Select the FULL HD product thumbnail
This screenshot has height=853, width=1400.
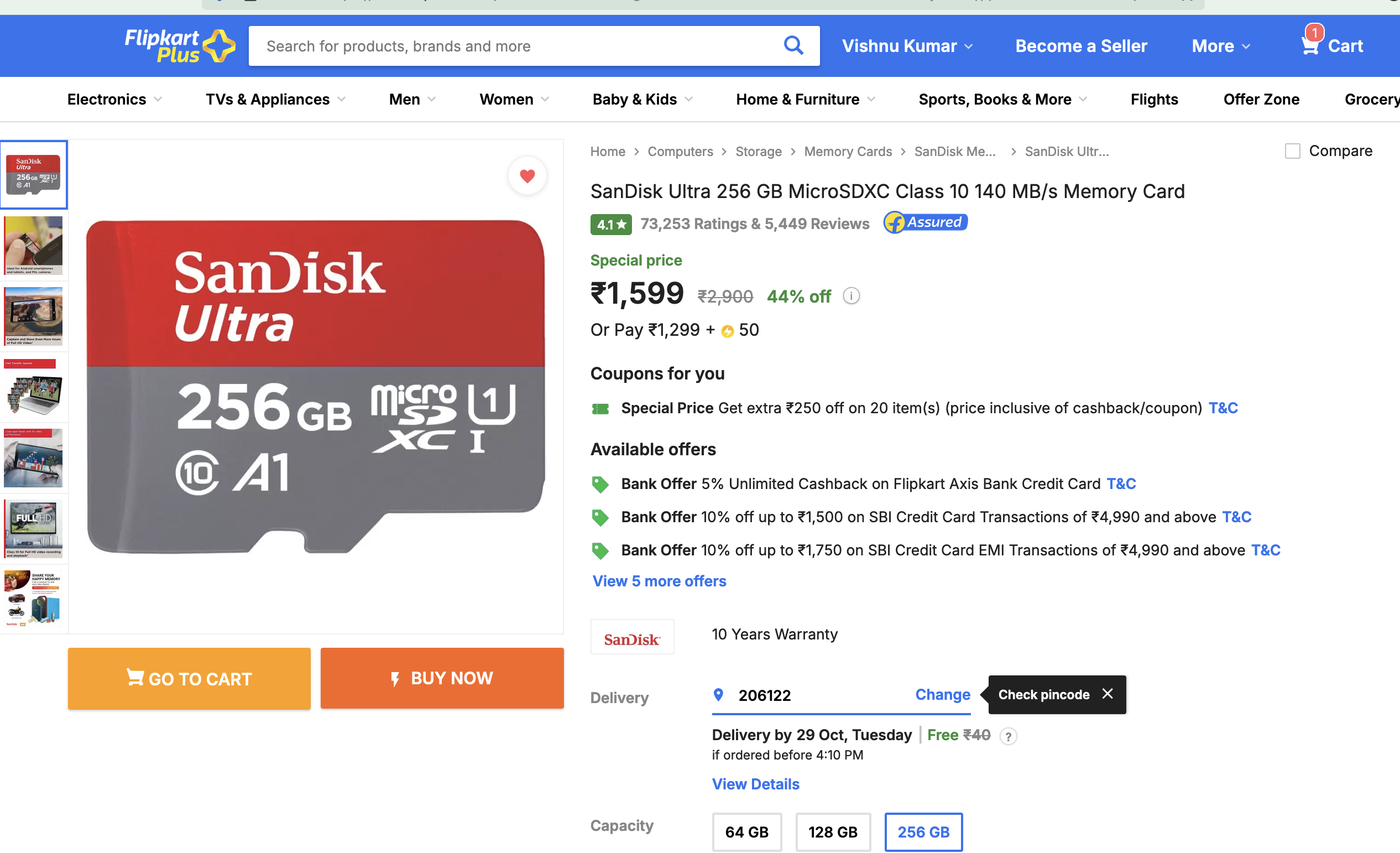tap(34, 528)
